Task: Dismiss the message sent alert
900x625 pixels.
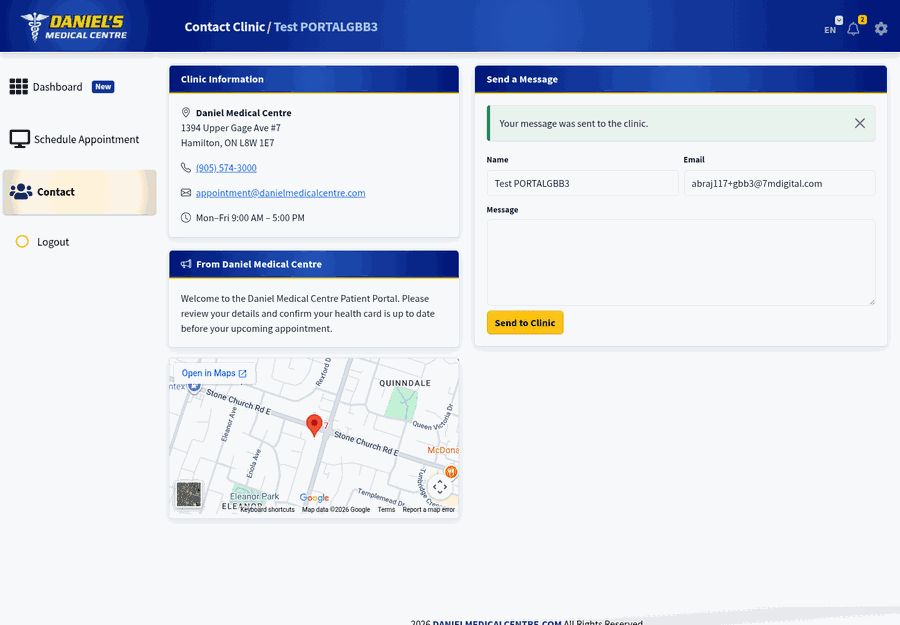Action: coord(859,123)
